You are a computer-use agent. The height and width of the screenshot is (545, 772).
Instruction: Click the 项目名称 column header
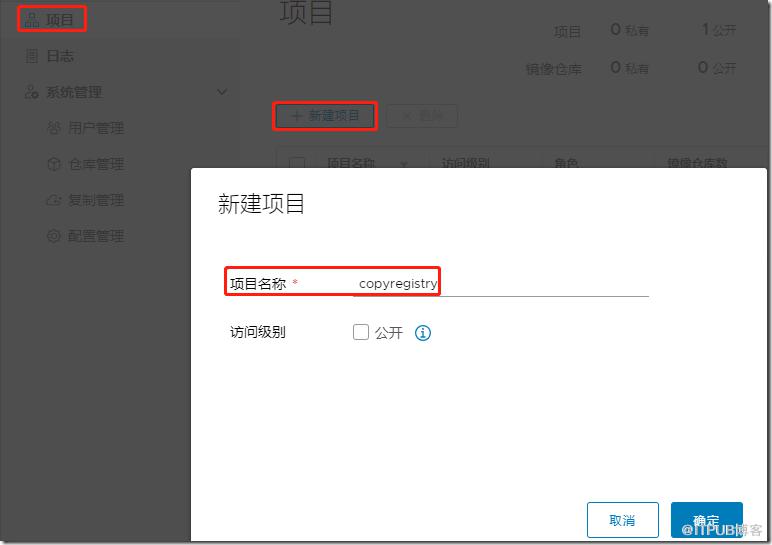point(351,162)
